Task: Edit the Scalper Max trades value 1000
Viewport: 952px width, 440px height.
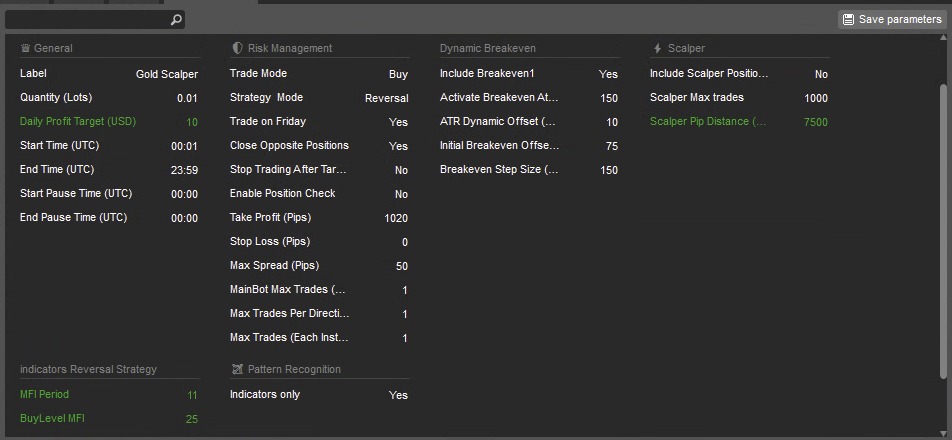Action: (x=816, y=98)
